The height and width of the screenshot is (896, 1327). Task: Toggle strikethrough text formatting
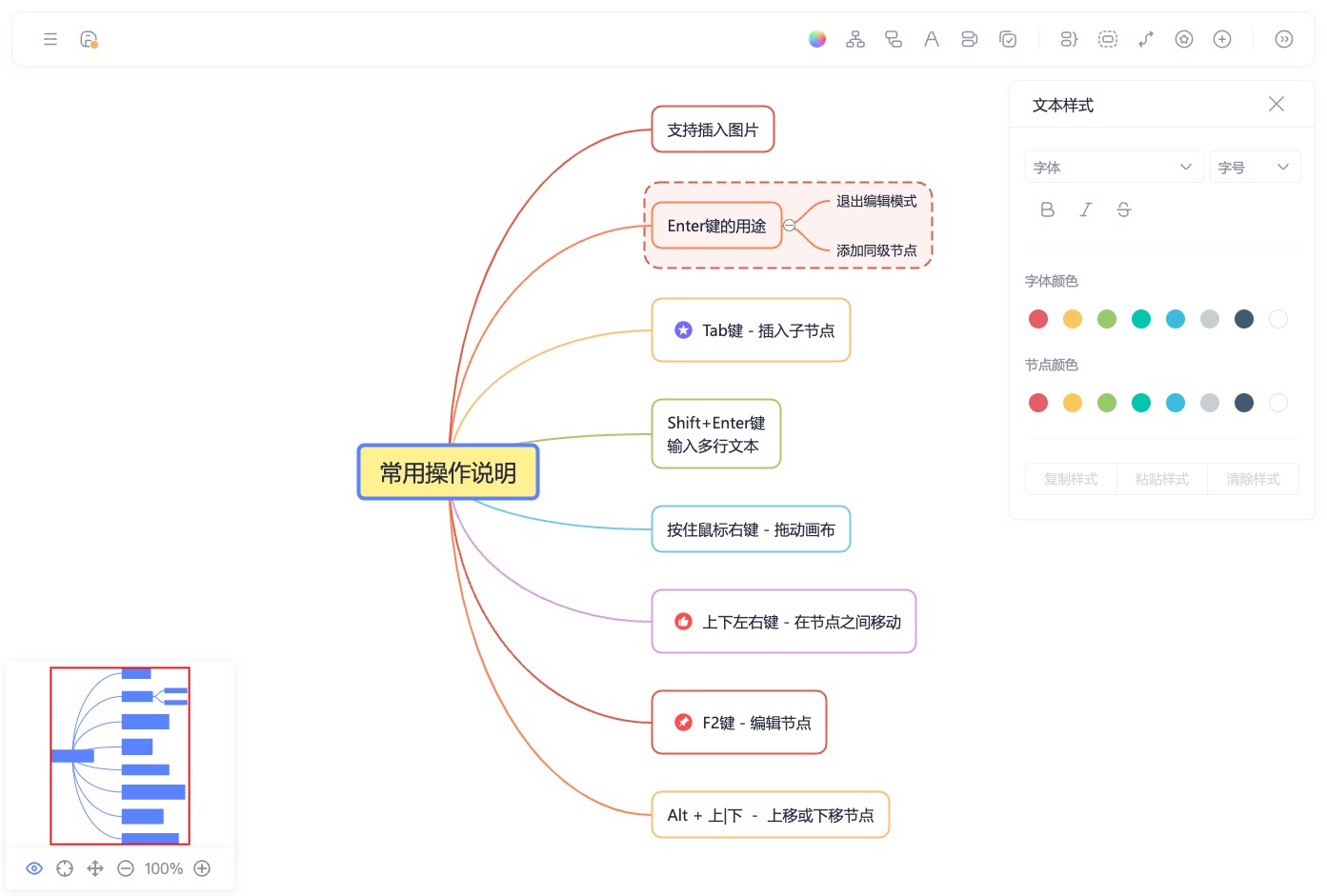coord(1123,209)
